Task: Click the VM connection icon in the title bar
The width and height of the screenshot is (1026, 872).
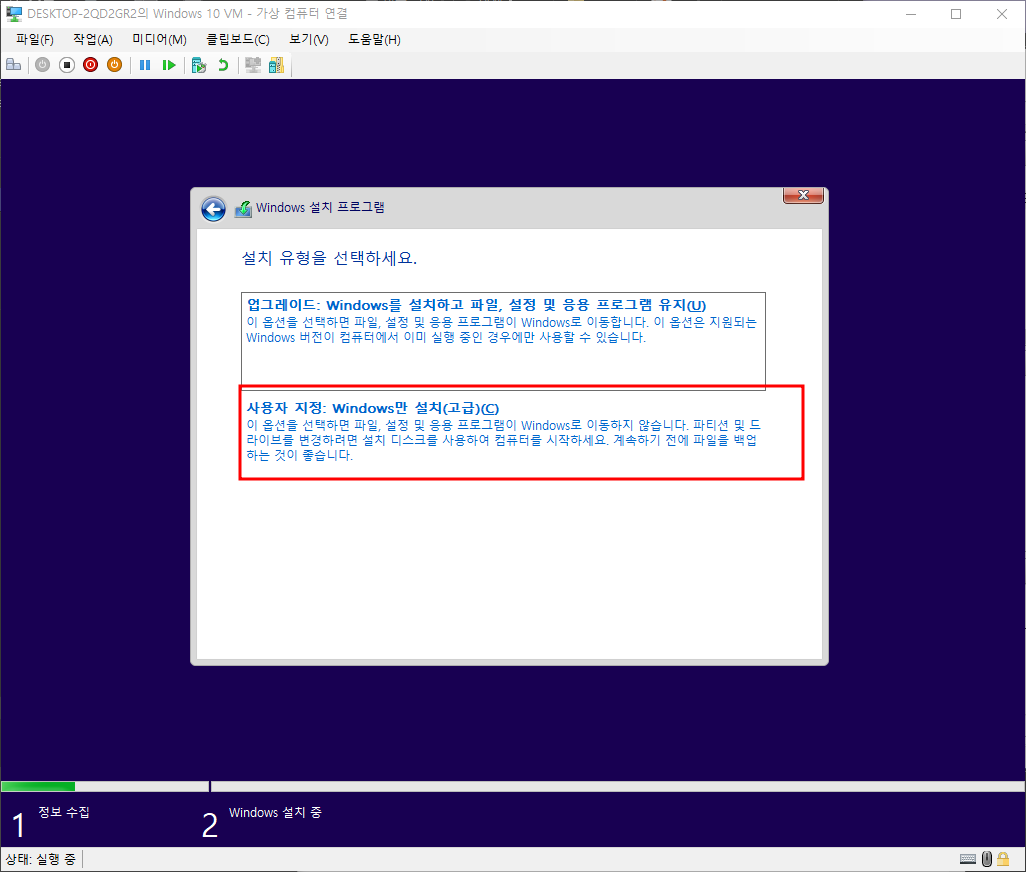Action: tap(14, 14)
